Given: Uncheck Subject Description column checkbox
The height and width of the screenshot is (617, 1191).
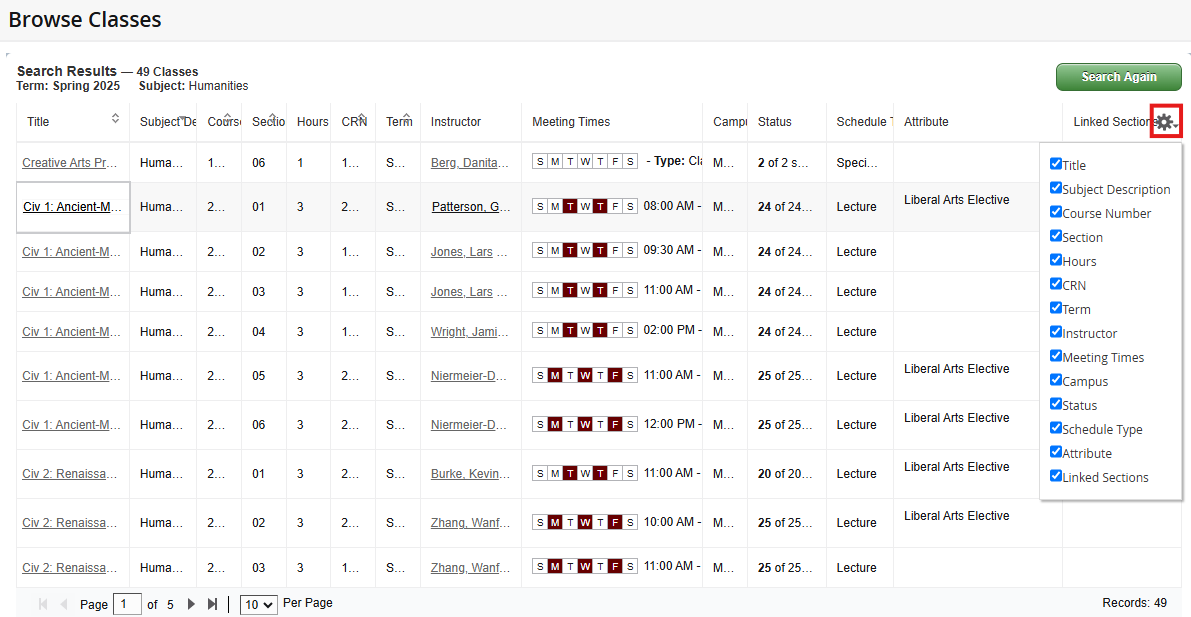Looking at the screenshot, I should (x=1055, y=188).
